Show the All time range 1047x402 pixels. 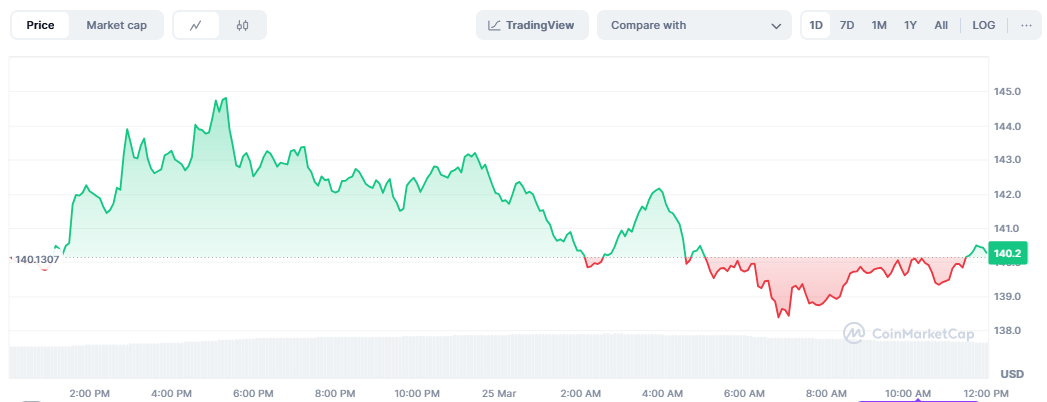point(941,25)
